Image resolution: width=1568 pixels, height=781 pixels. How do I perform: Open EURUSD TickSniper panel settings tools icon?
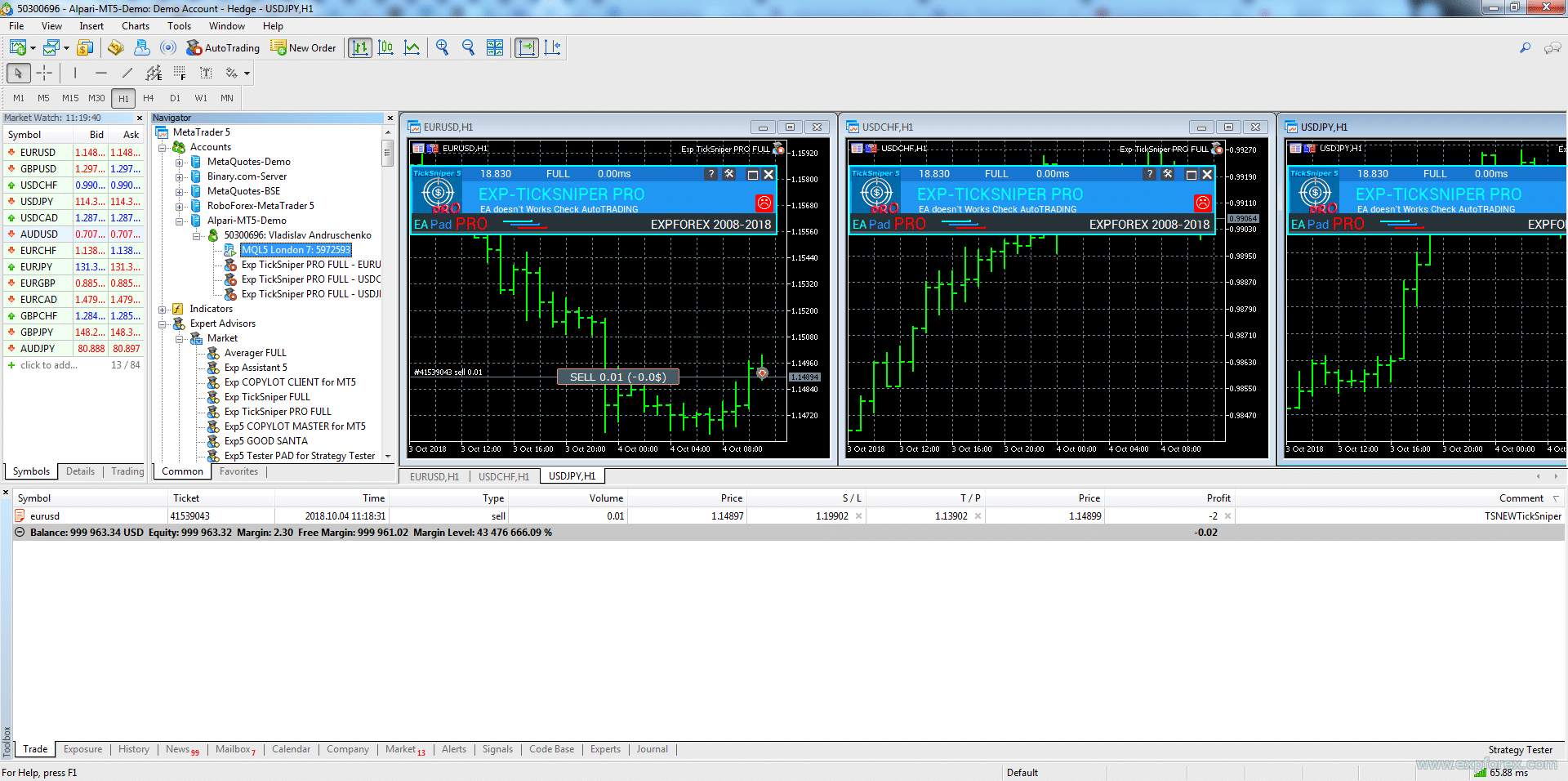(729, 174)
